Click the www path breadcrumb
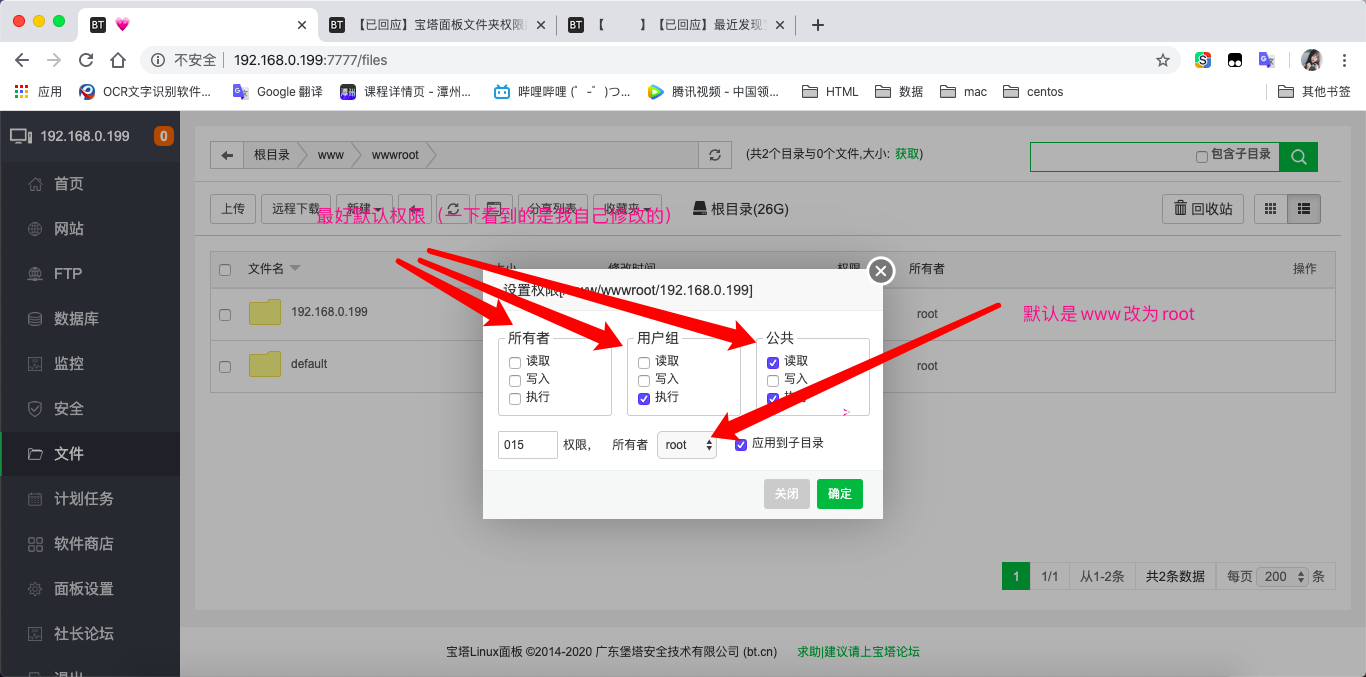The height and width of the screenshot is (677, 1366). click(331, 155)
